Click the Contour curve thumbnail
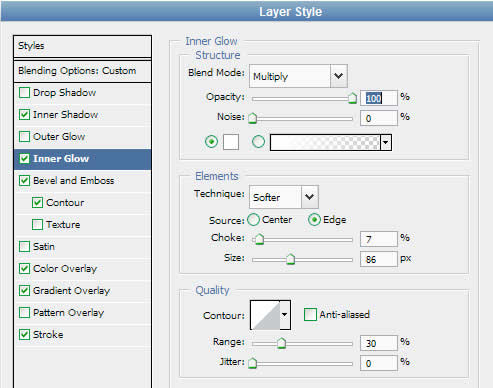The width and height of the screenshot is (493, 388). (x=265, y=315)
